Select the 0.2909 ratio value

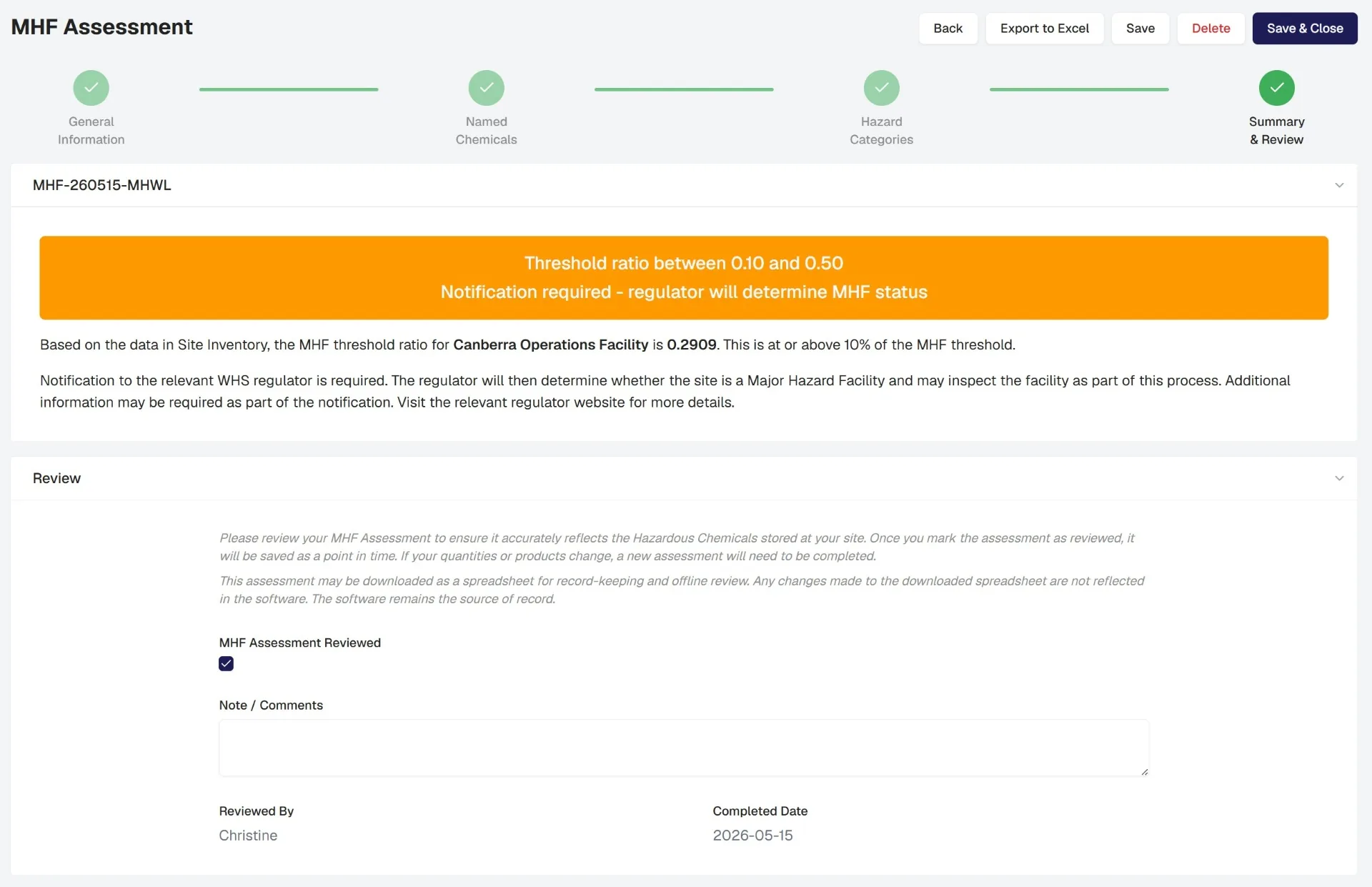point(691,345)
